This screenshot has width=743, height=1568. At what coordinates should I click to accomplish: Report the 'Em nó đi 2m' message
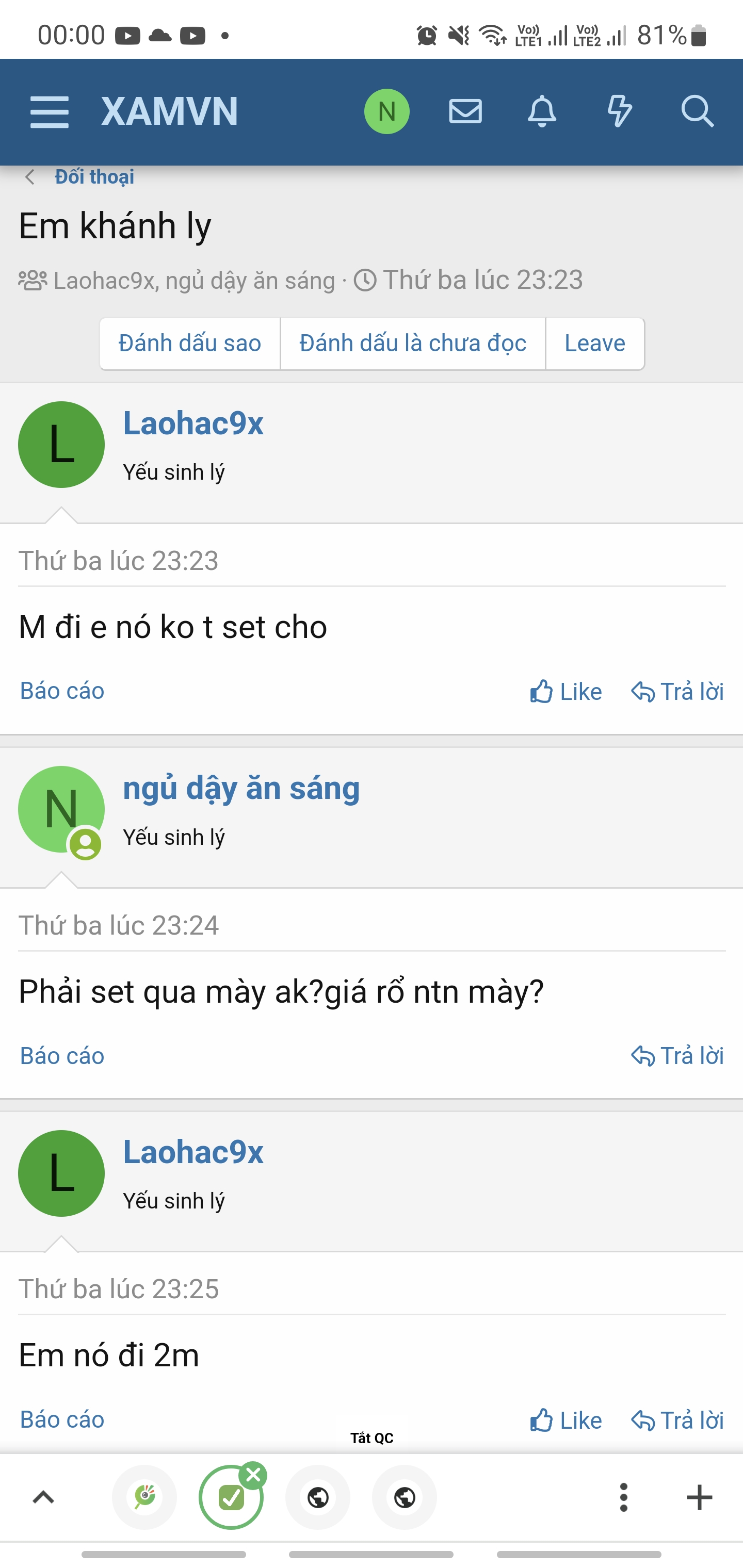(62, 1419)
